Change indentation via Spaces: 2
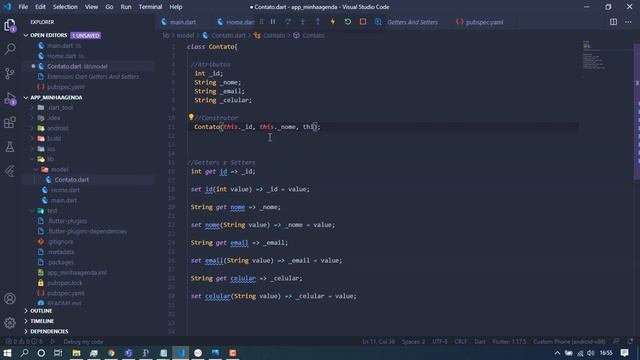 pyautogui.click(x=413, y=342)
